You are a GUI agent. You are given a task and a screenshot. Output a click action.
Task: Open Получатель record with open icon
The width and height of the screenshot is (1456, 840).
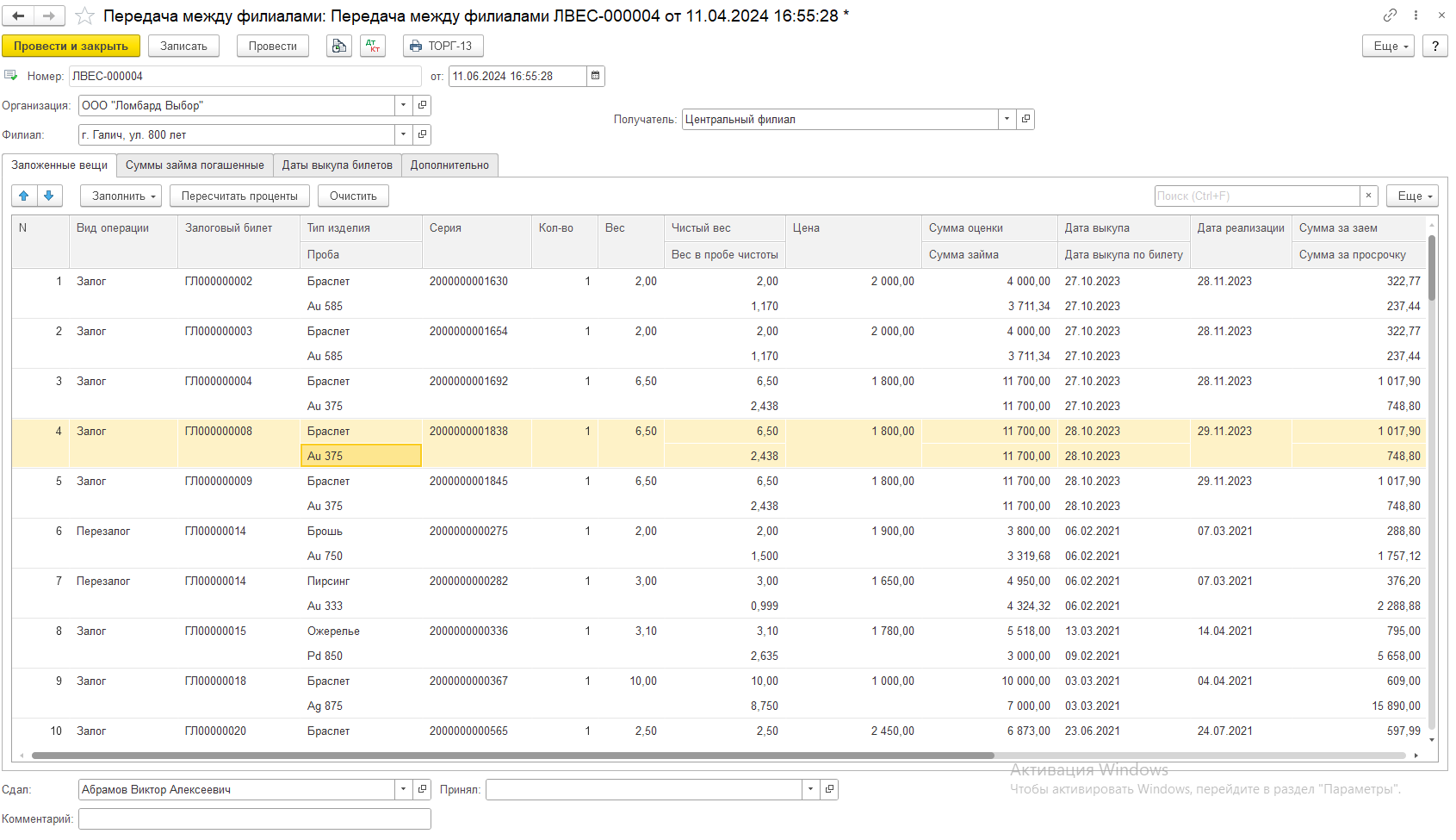click(x=1025, y=119)
